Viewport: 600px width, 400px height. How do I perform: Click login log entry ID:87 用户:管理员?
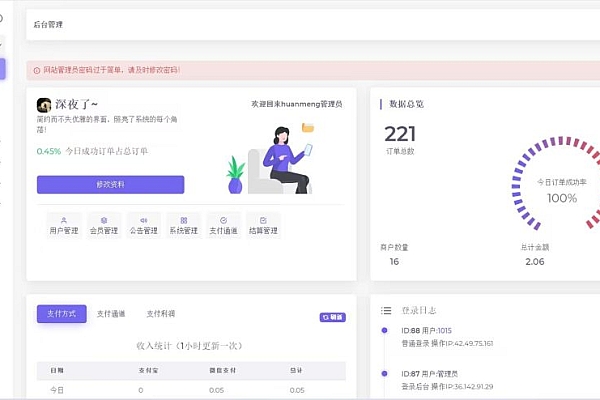[x=429, y=374]
